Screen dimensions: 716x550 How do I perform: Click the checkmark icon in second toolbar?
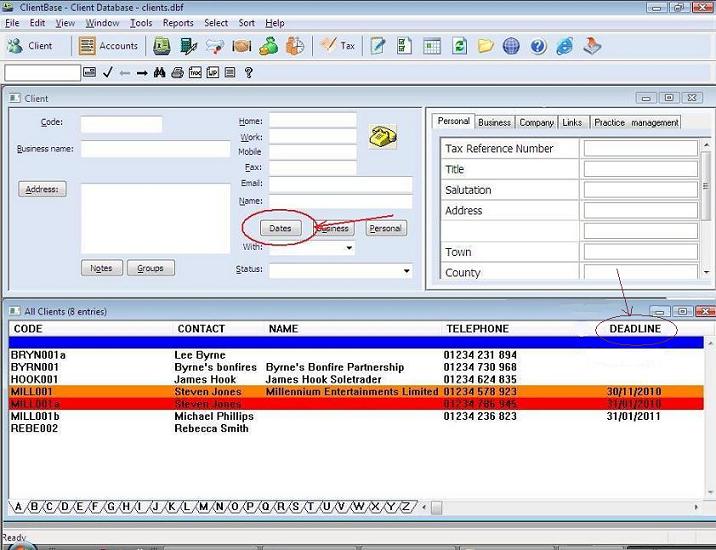click(108, 72)
